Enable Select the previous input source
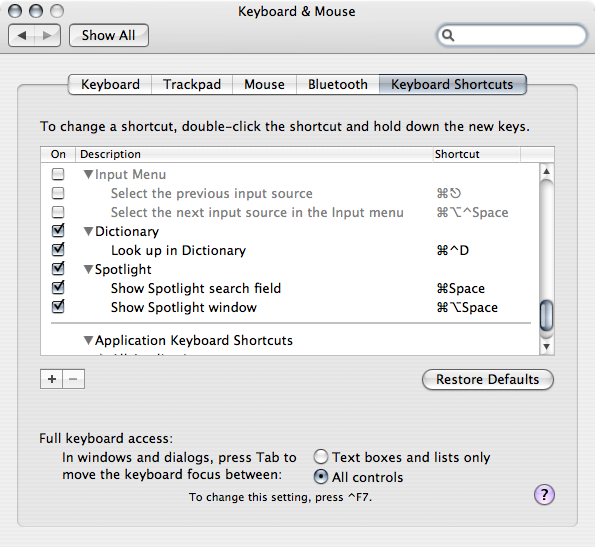 (58, 193)
